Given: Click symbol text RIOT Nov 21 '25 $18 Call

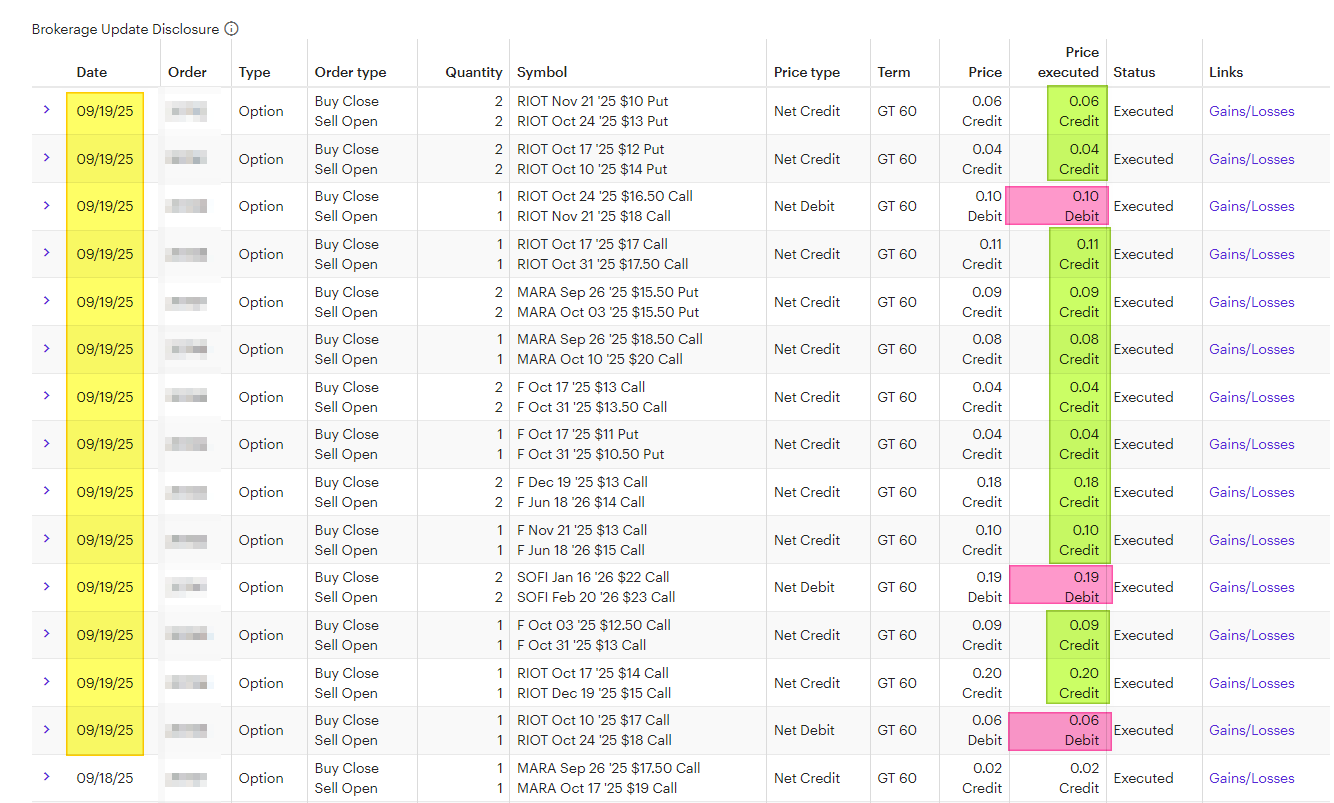Looking at the screenshot, I should click(x=594, y=216).
